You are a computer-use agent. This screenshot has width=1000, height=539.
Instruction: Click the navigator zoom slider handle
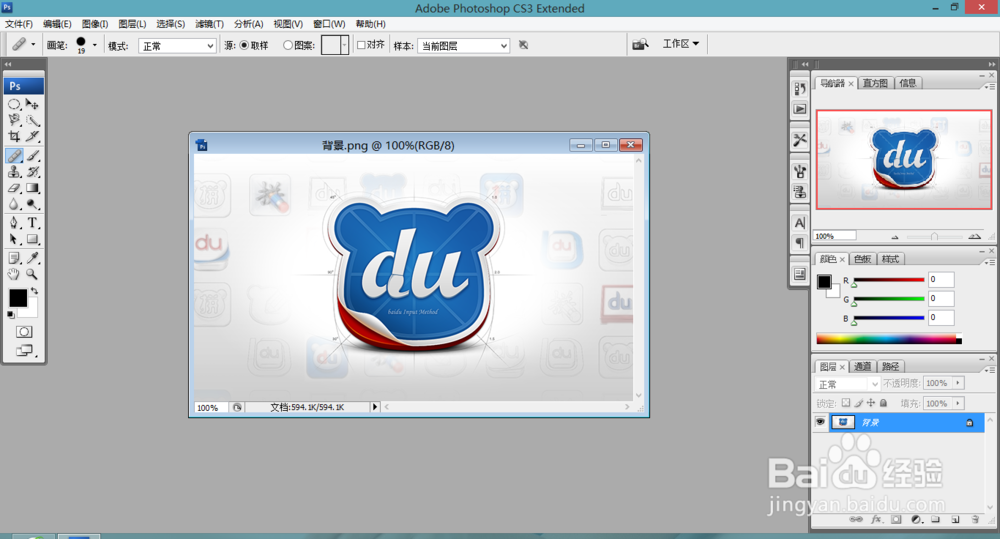click(x=934, y=237)
